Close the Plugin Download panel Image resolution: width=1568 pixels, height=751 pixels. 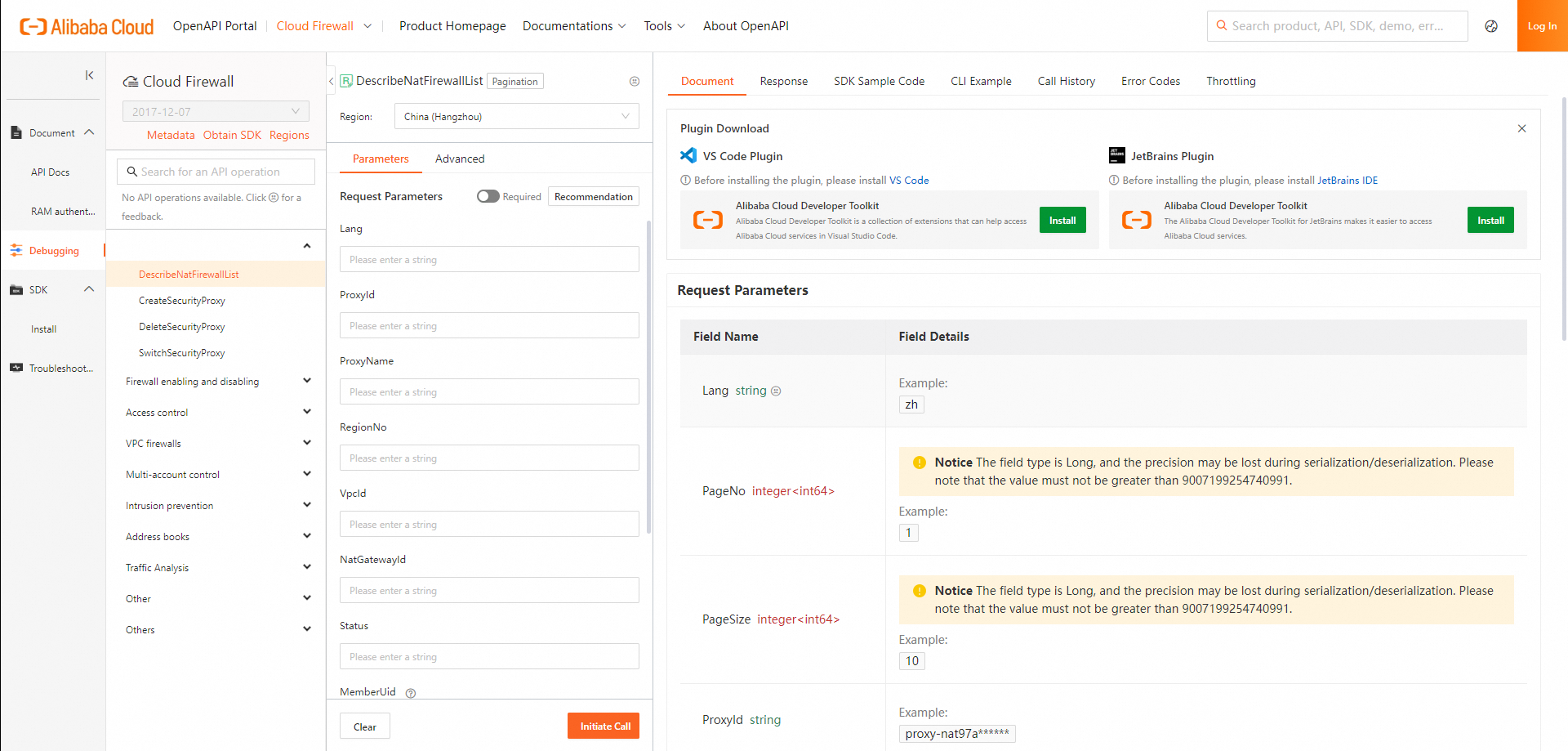(x=1522, y=128)
